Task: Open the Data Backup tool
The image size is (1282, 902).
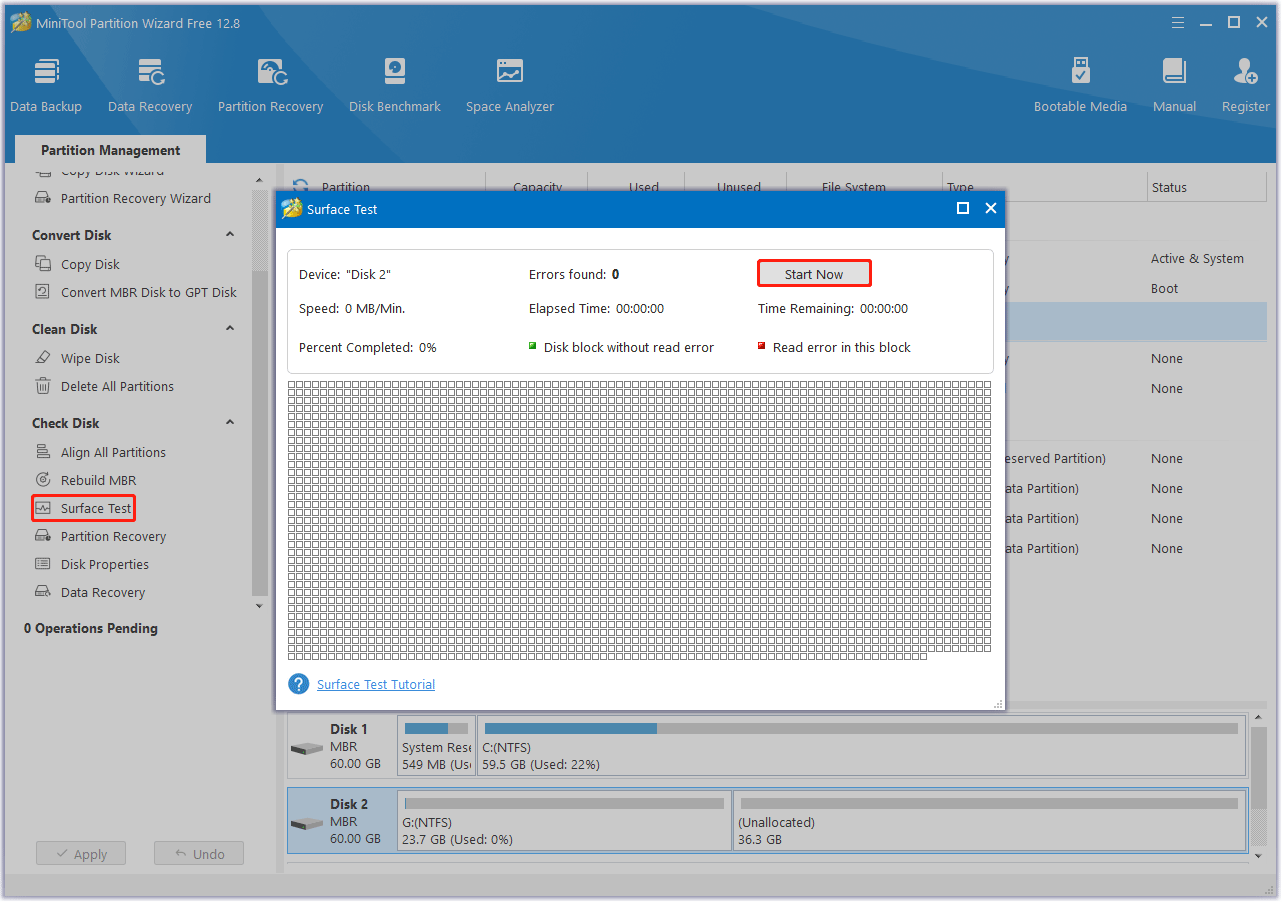Action: [x=46, y=83]
